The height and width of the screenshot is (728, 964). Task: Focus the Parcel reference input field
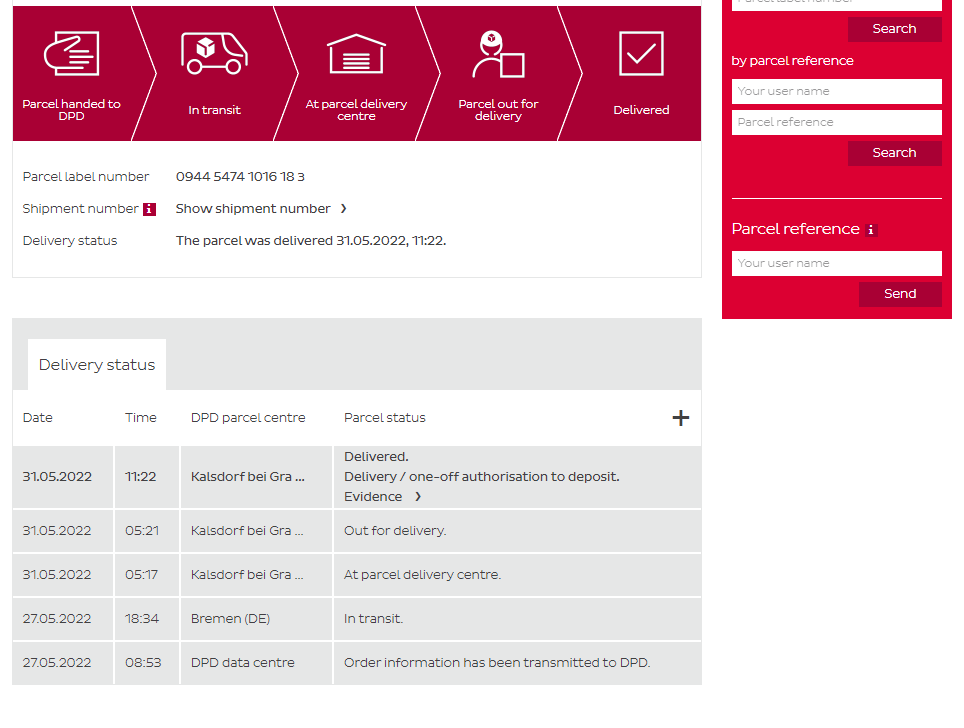(x=836, y=122)
